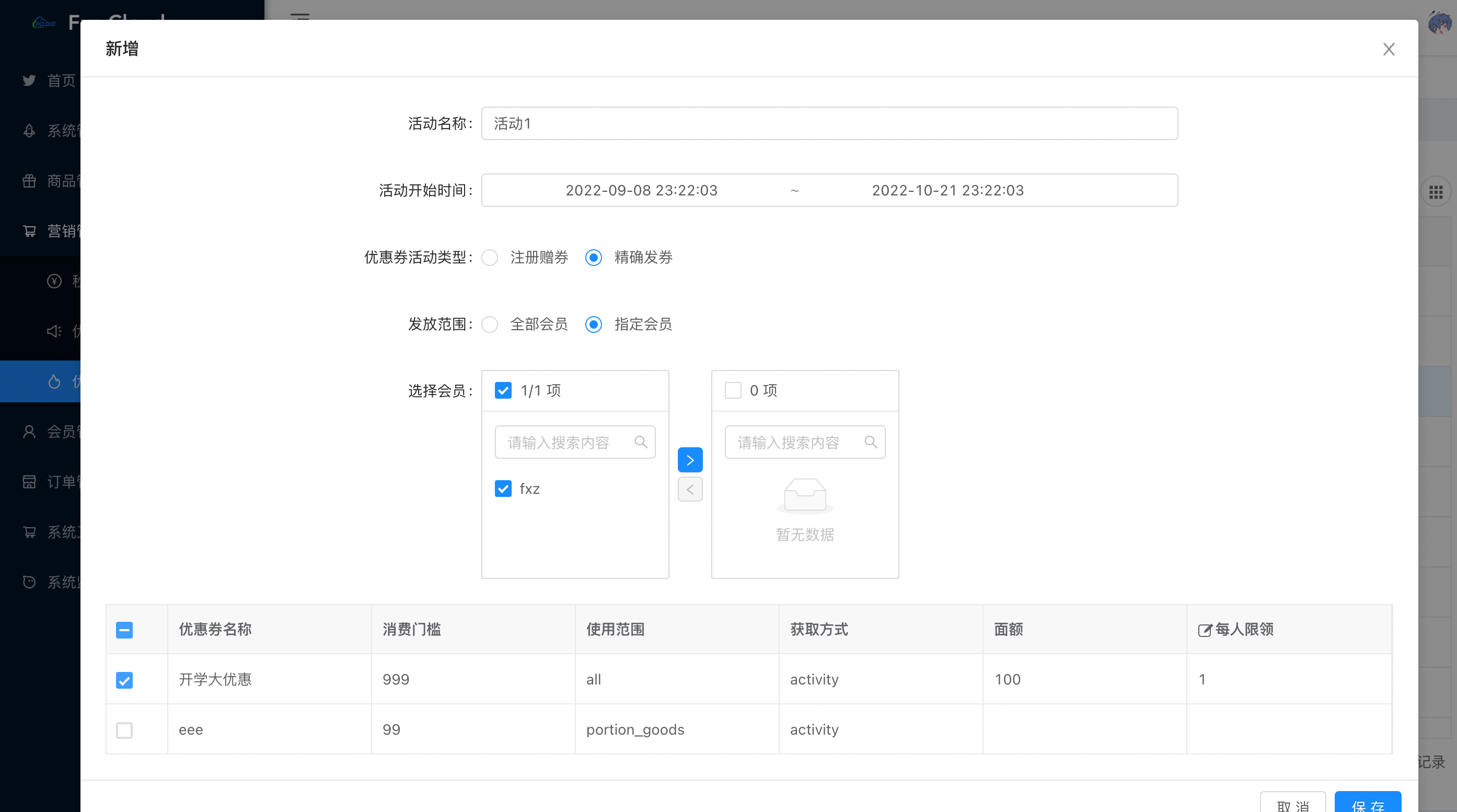
Task: Select the flame coupon activity icon in sidebar
Action: 55,381
